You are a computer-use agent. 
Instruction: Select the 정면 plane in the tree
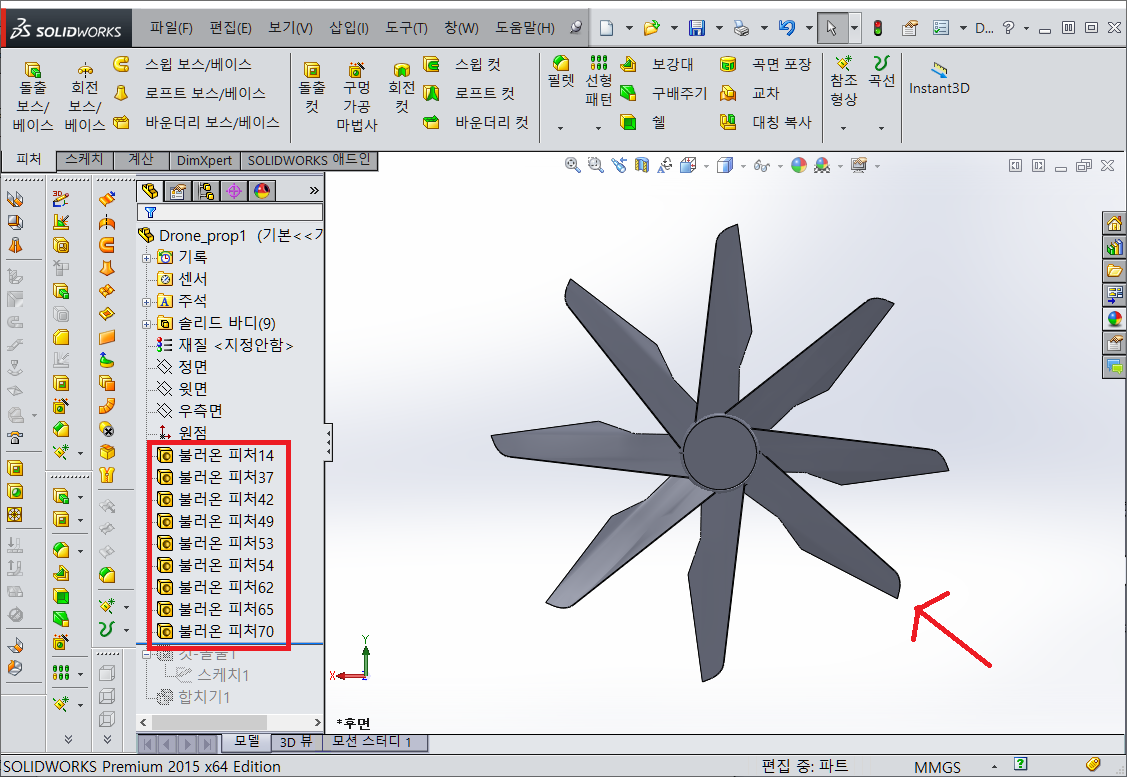pos(183,367)
